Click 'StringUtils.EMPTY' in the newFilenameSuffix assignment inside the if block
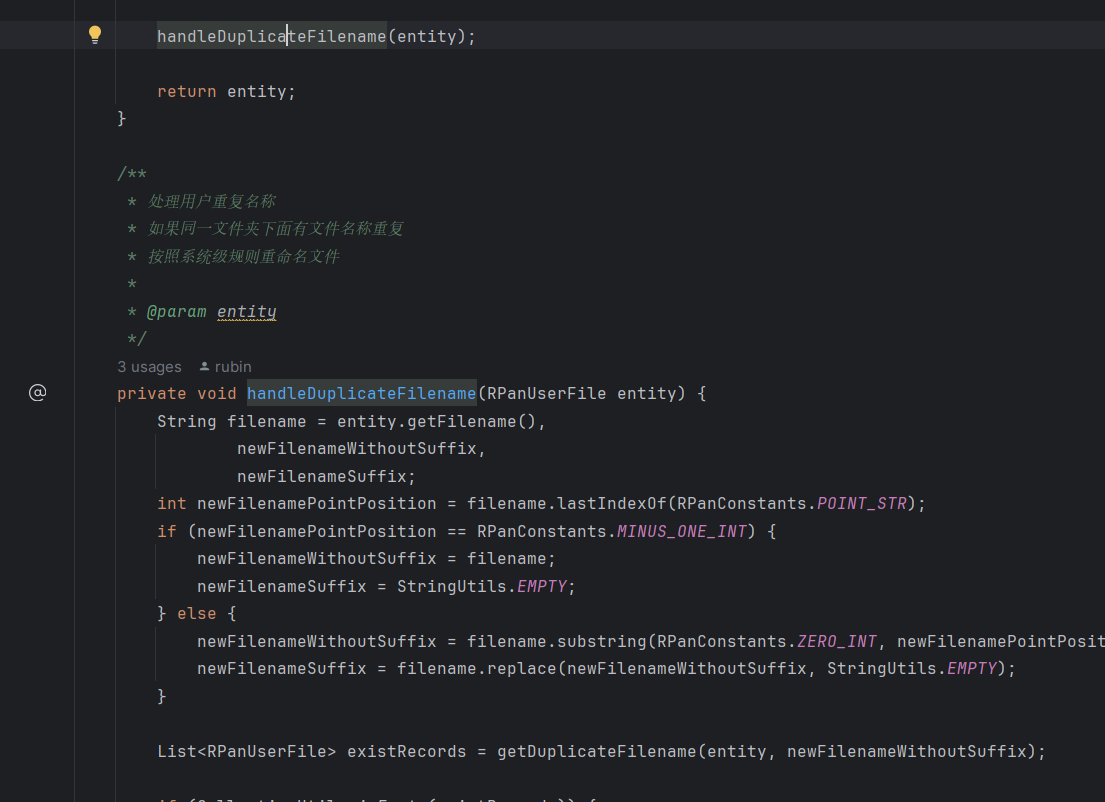Image resolution: width=1105 pixels, height=802 pixels. [481, 586]
